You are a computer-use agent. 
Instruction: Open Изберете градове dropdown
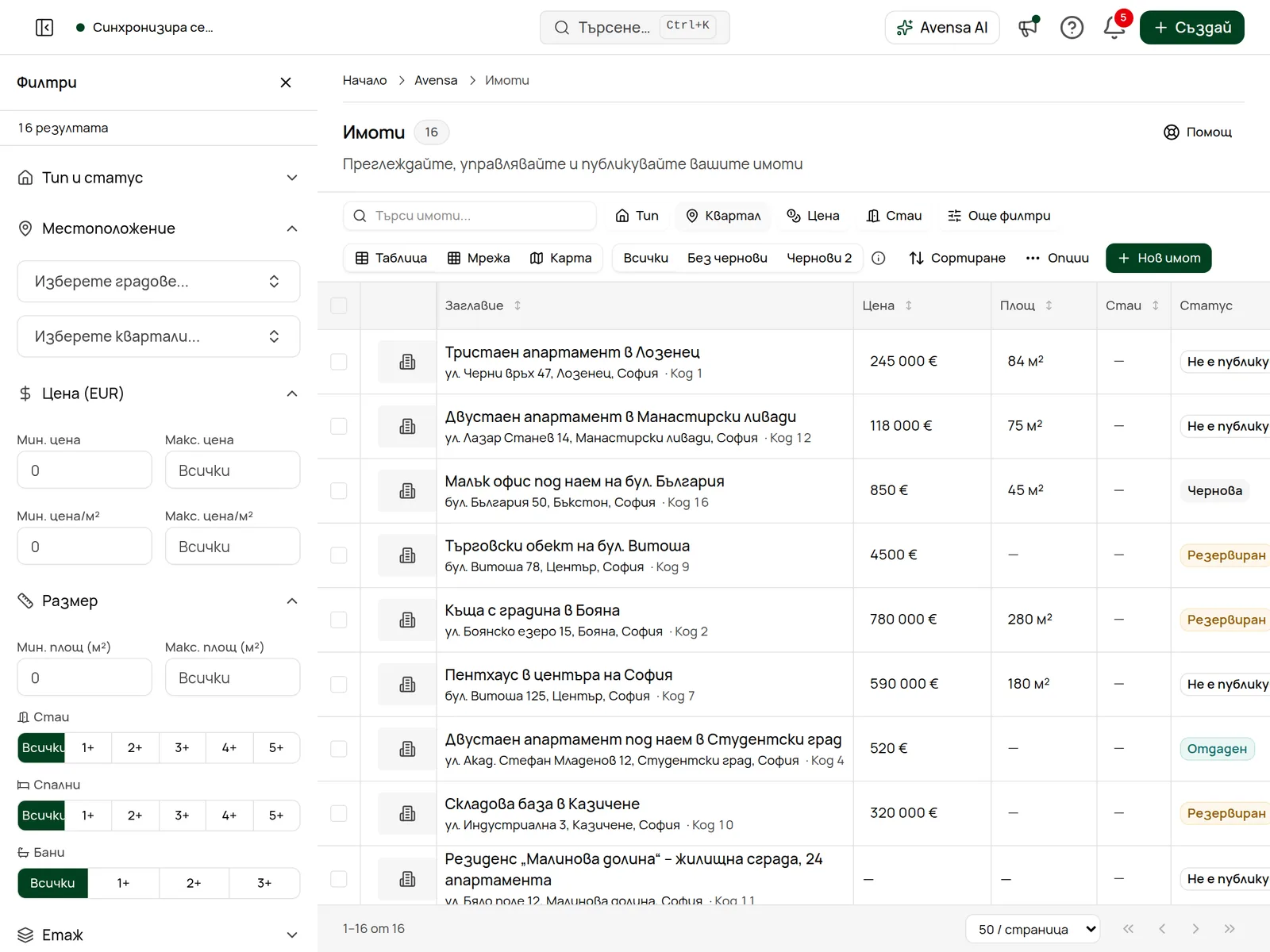tap(159, 282)
